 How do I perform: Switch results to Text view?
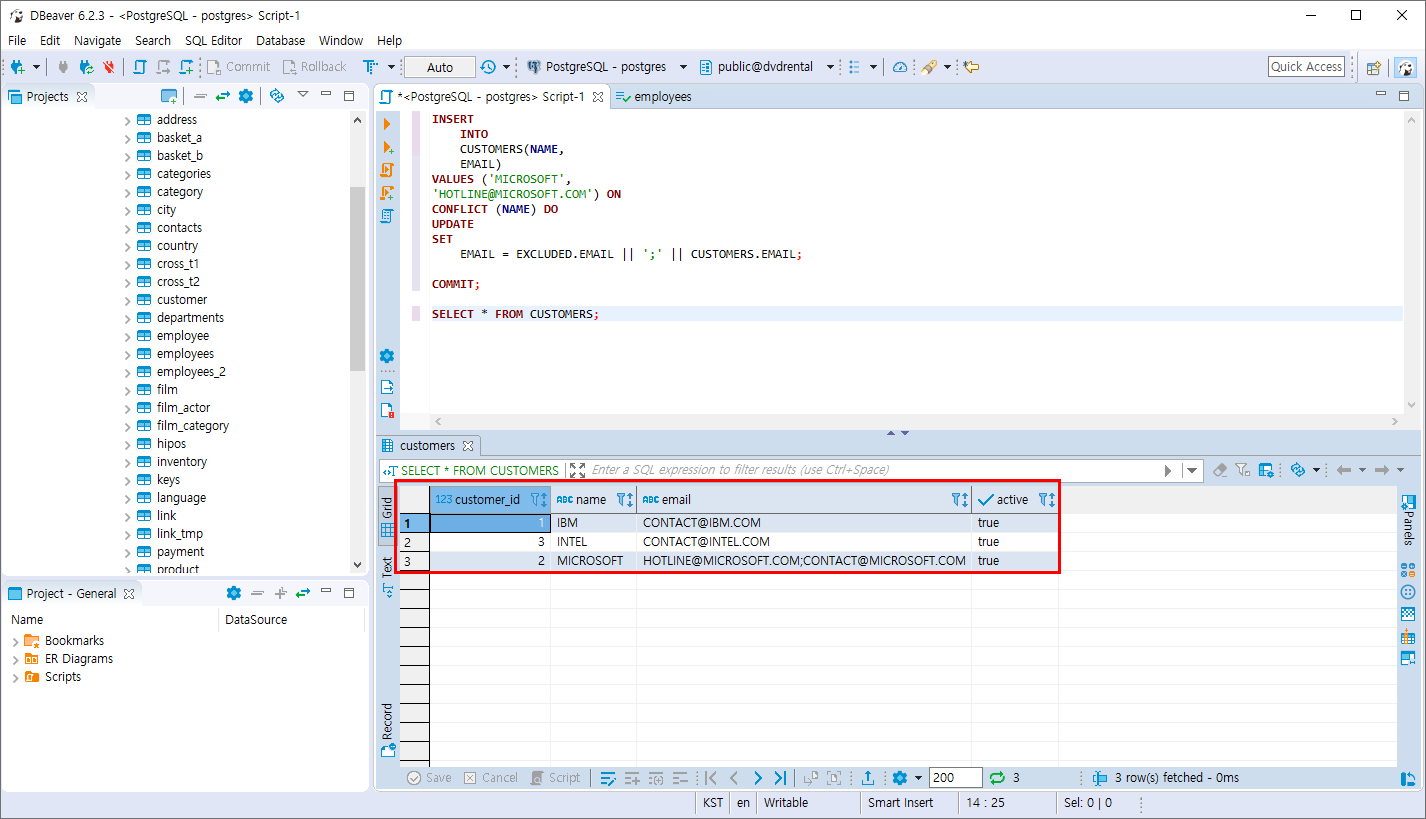point(387,576)
